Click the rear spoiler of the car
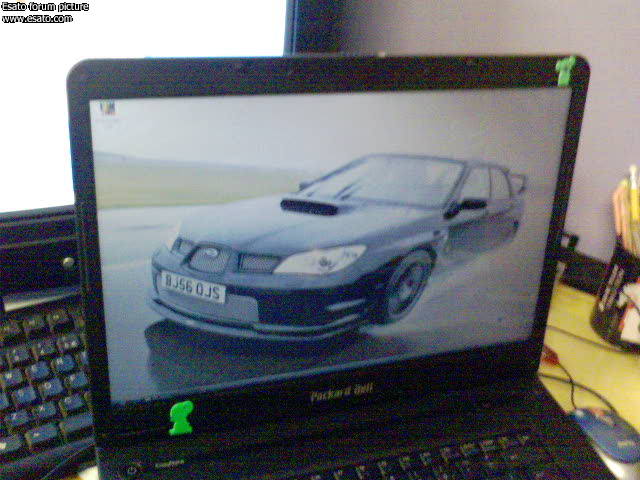The width and height of the screenshot is (640, 480). 517,181
